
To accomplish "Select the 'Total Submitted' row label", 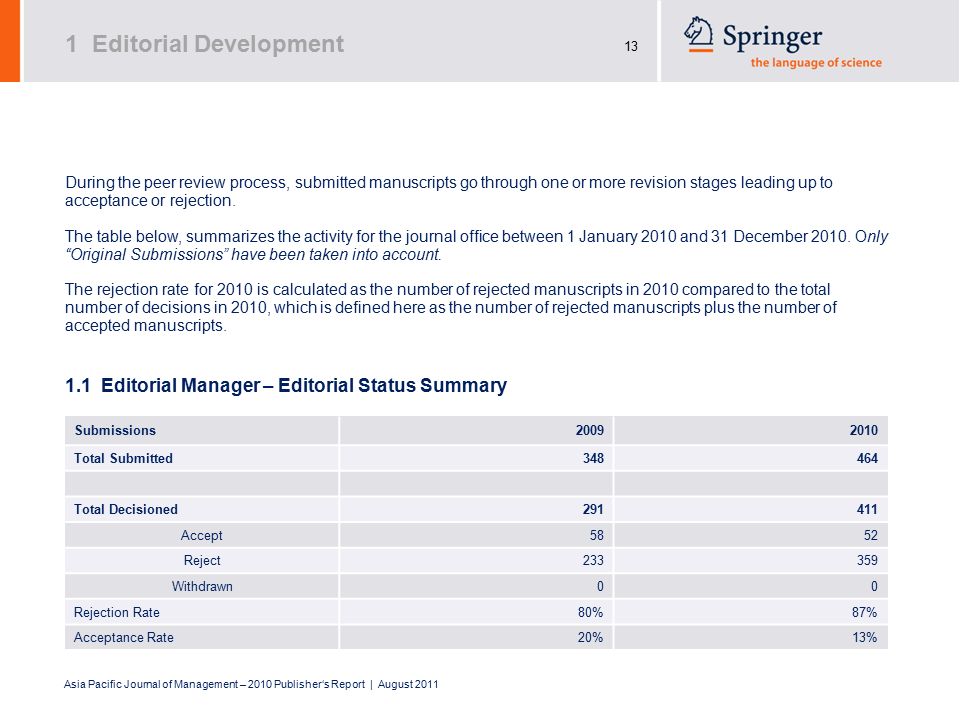I will 123,459.
